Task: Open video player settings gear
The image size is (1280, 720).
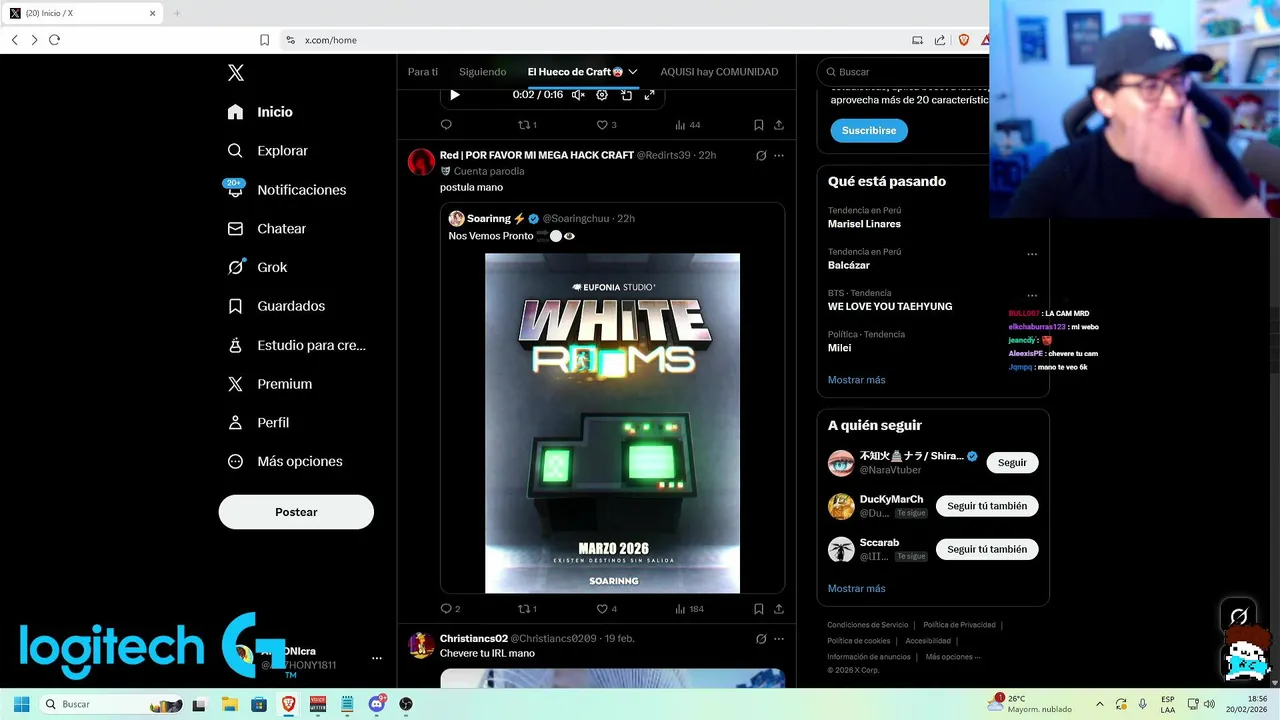Action: pyautogui.click(x=602, y=95)
